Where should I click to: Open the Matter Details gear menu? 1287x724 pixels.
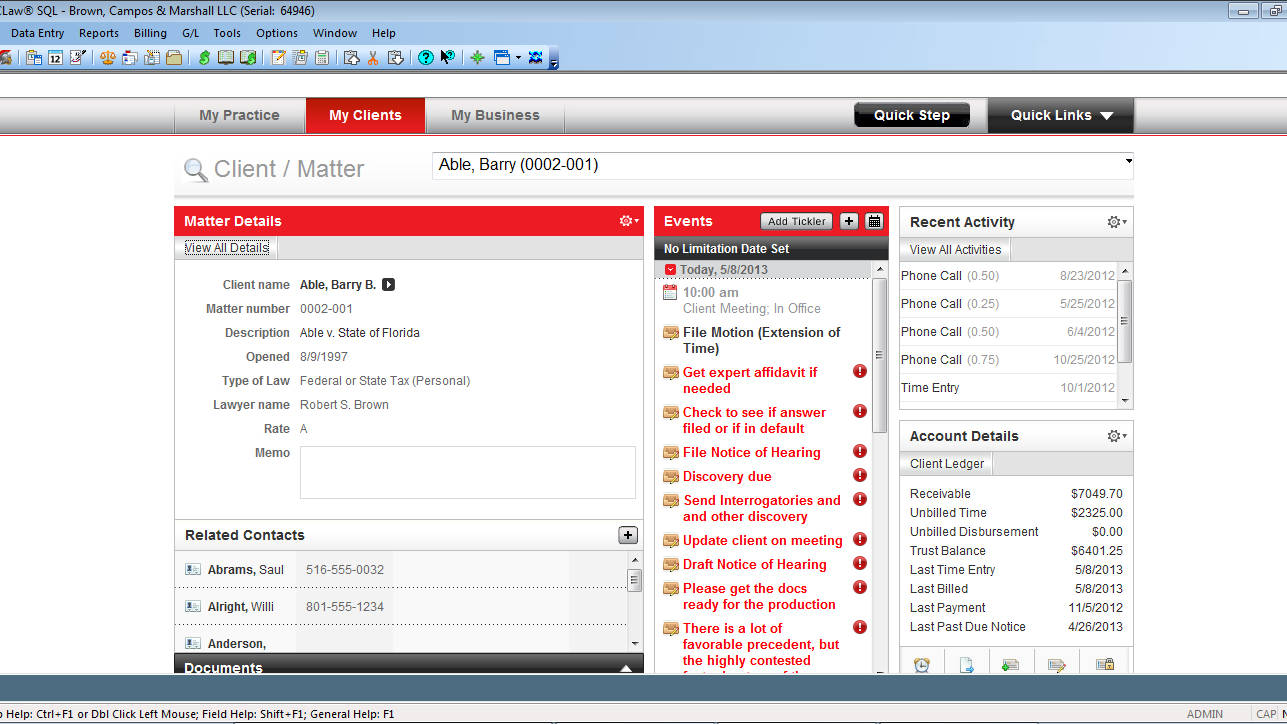[x=627, y=220]
